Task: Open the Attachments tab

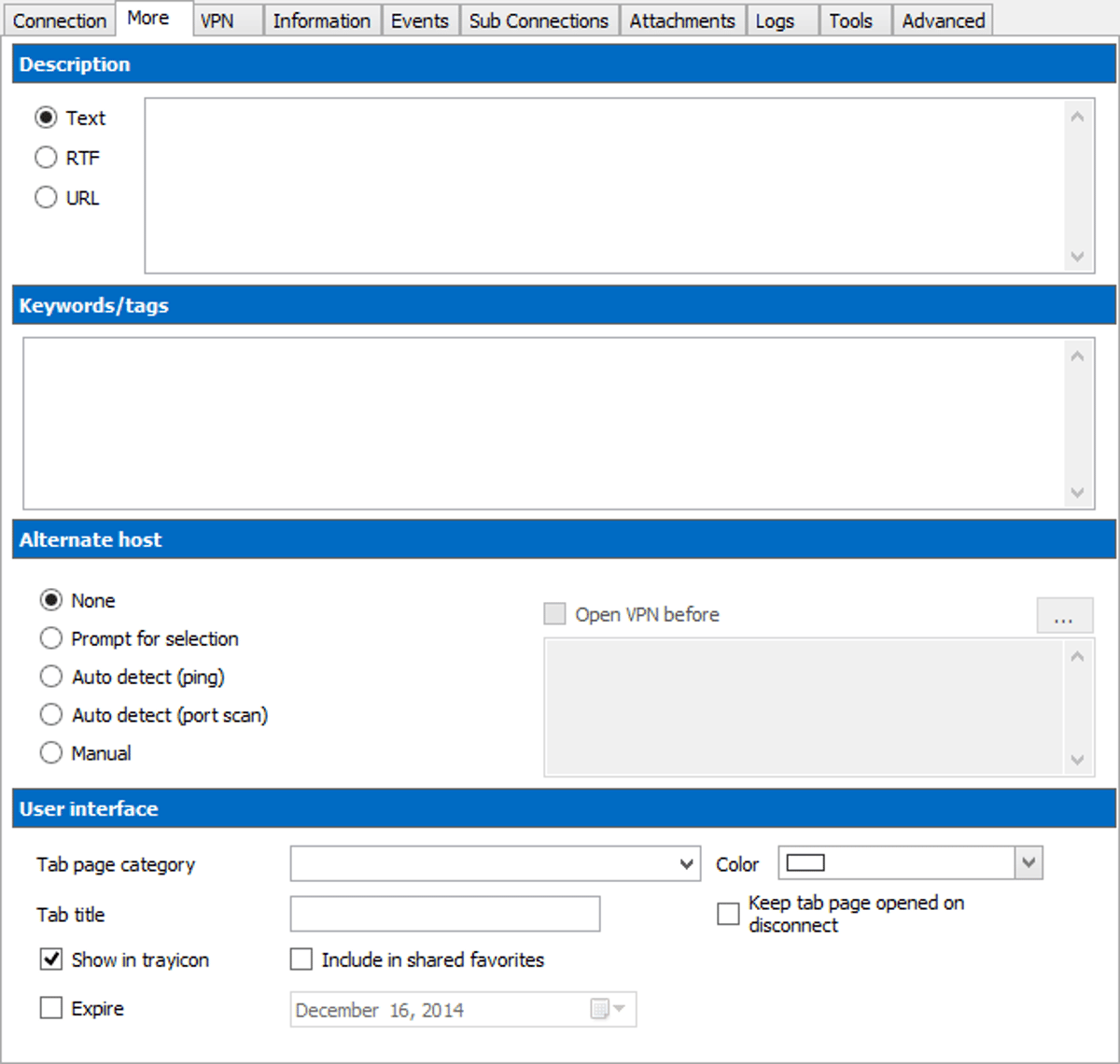Action: point(682,20)
